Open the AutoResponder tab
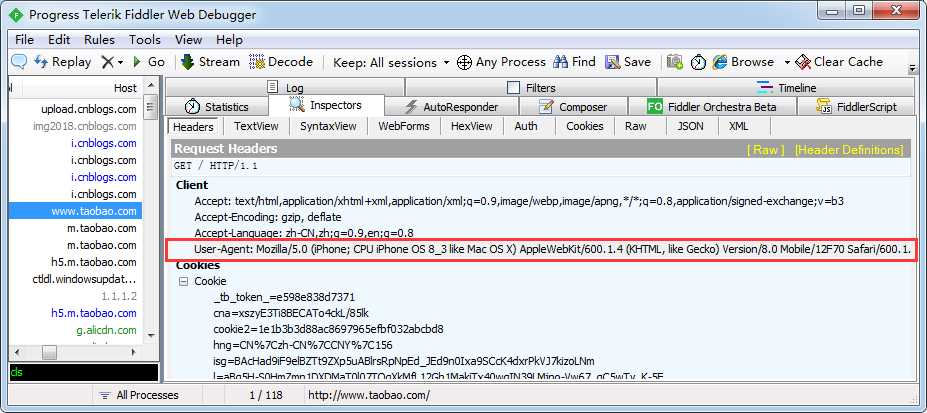Viewport: 927px width, 413px height. (x=452, y=107)
